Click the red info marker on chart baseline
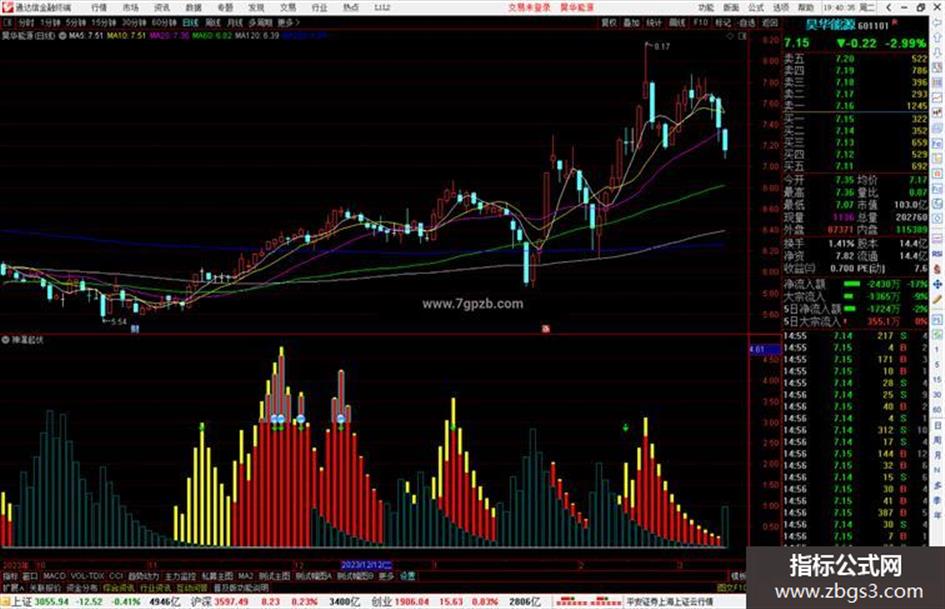The width and height of the screenshot is (945, 609). pyautogui.click(x=545, y=329)
